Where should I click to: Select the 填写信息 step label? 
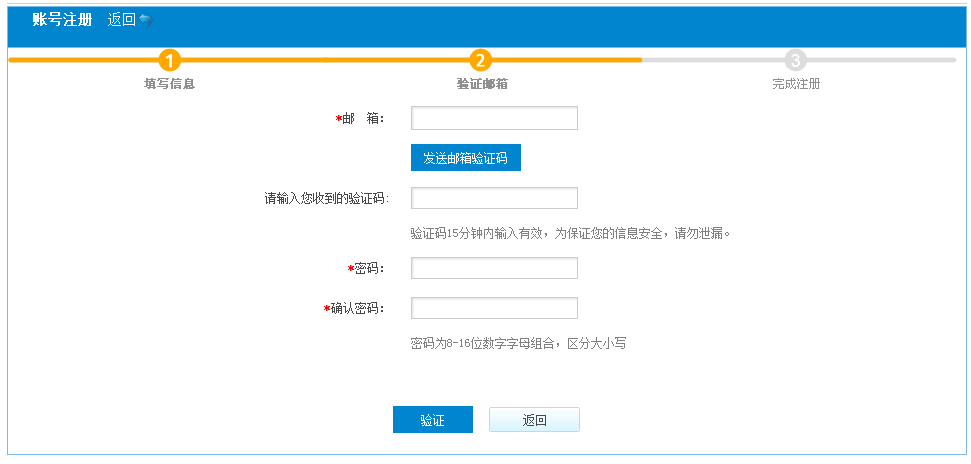coord(169,84)
